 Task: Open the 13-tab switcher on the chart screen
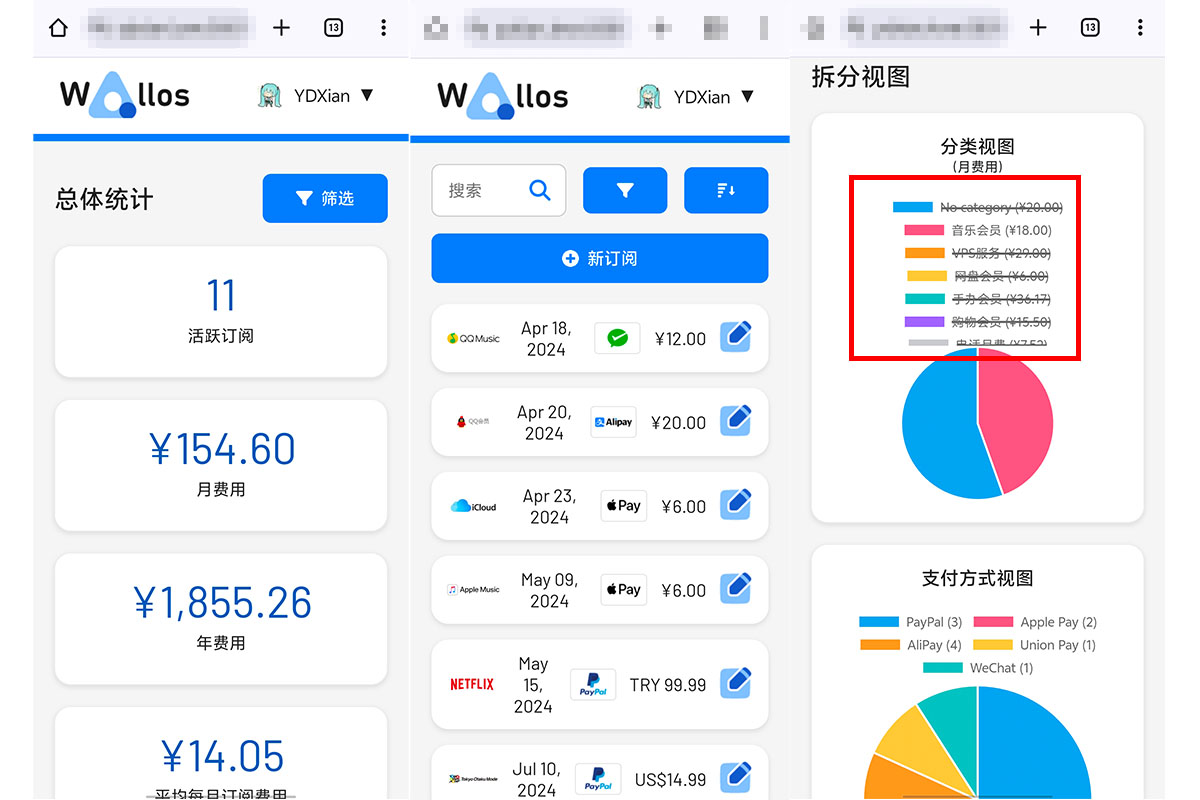1090,28
